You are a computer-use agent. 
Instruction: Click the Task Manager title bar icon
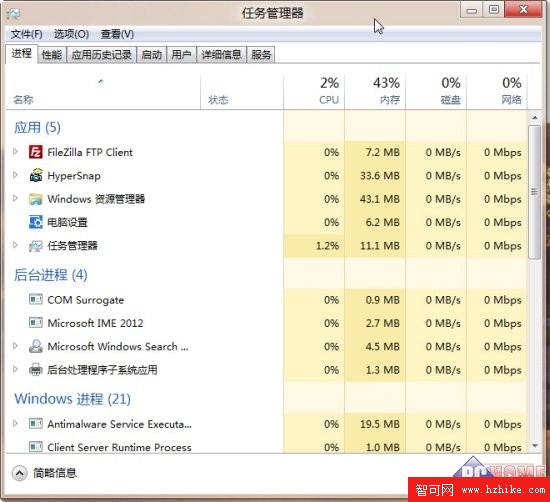pos(13,14)
